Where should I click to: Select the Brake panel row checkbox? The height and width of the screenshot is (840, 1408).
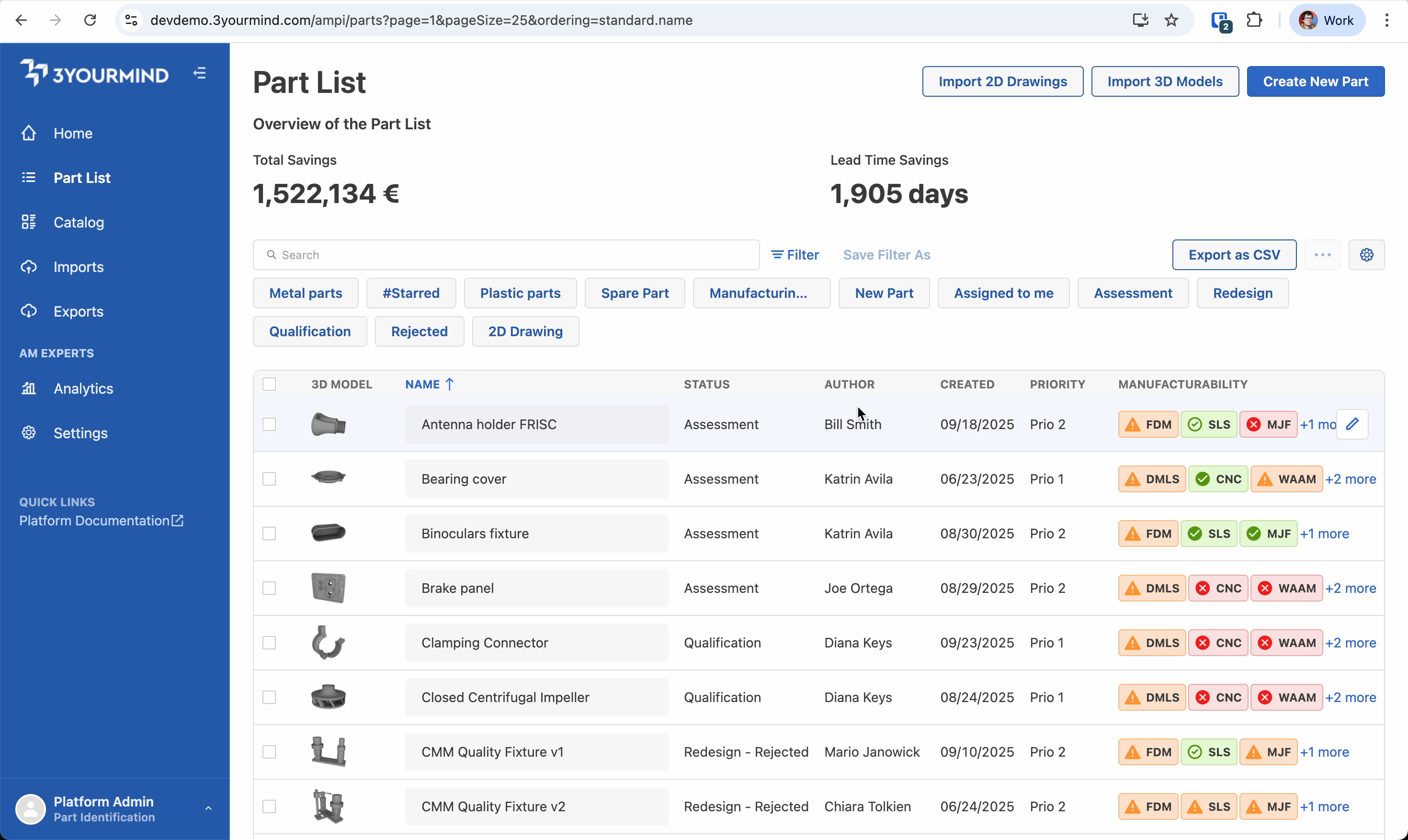tap(269, 588)
